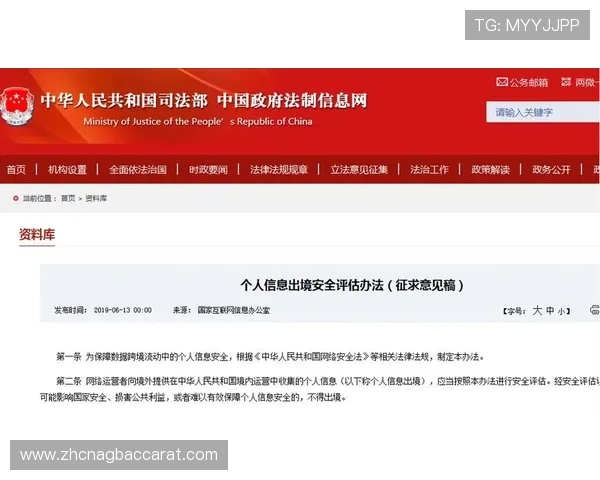This screenshot has height=480, width=600.
Task: Set font size to 小
Action: coord(561,311)
